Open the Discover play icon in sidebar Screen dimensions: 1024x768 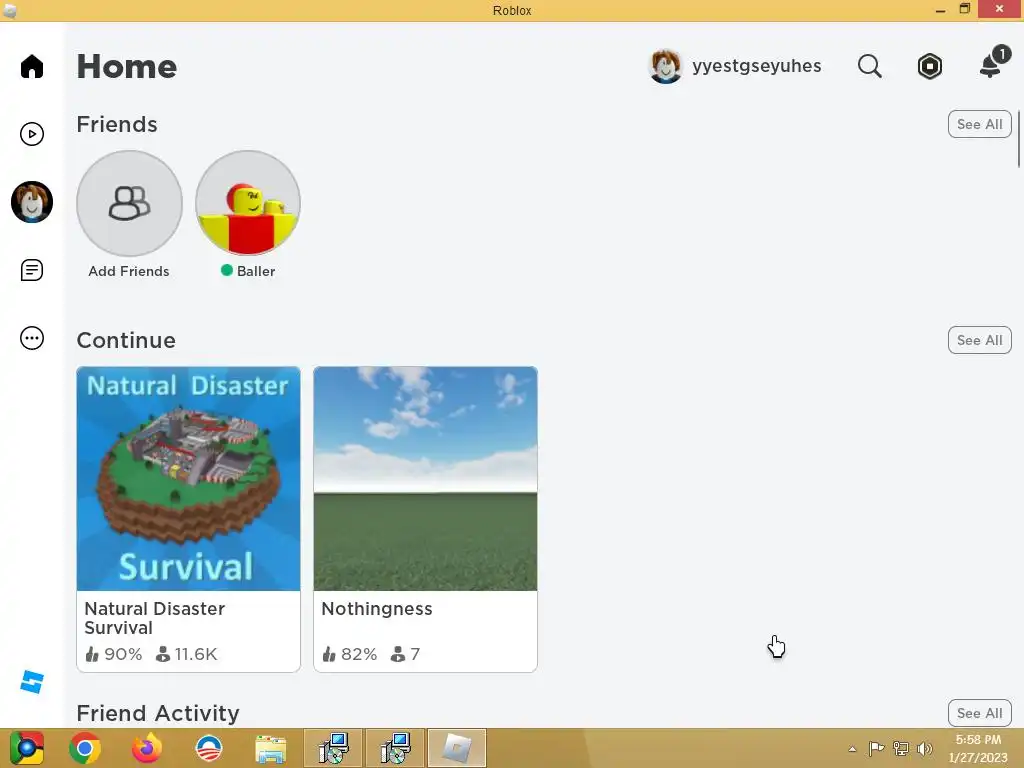coord(31,134)
